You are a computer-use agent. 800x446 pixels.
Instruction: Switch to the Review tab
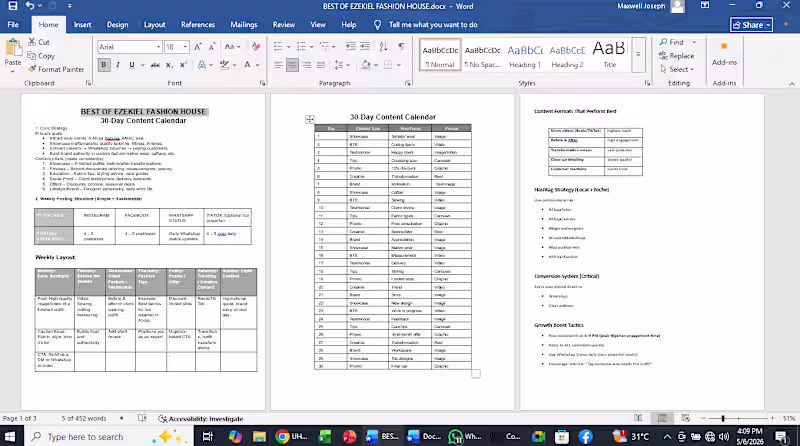point(284,24)
